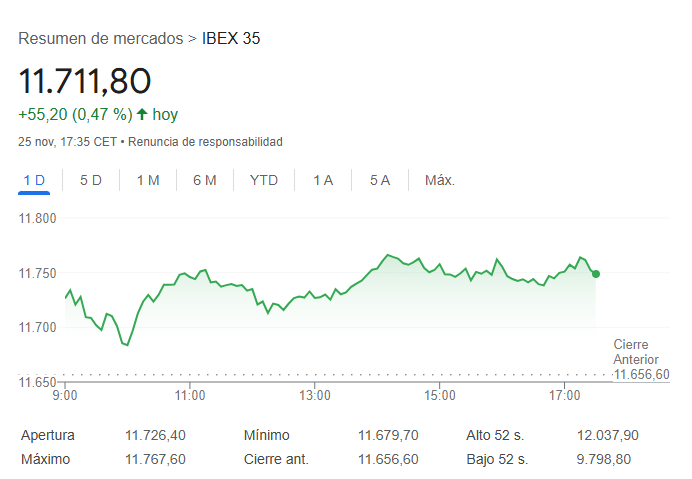Open the 1 A yearly chart
This screenshot has width=692, height=479.
coord(323,180)
